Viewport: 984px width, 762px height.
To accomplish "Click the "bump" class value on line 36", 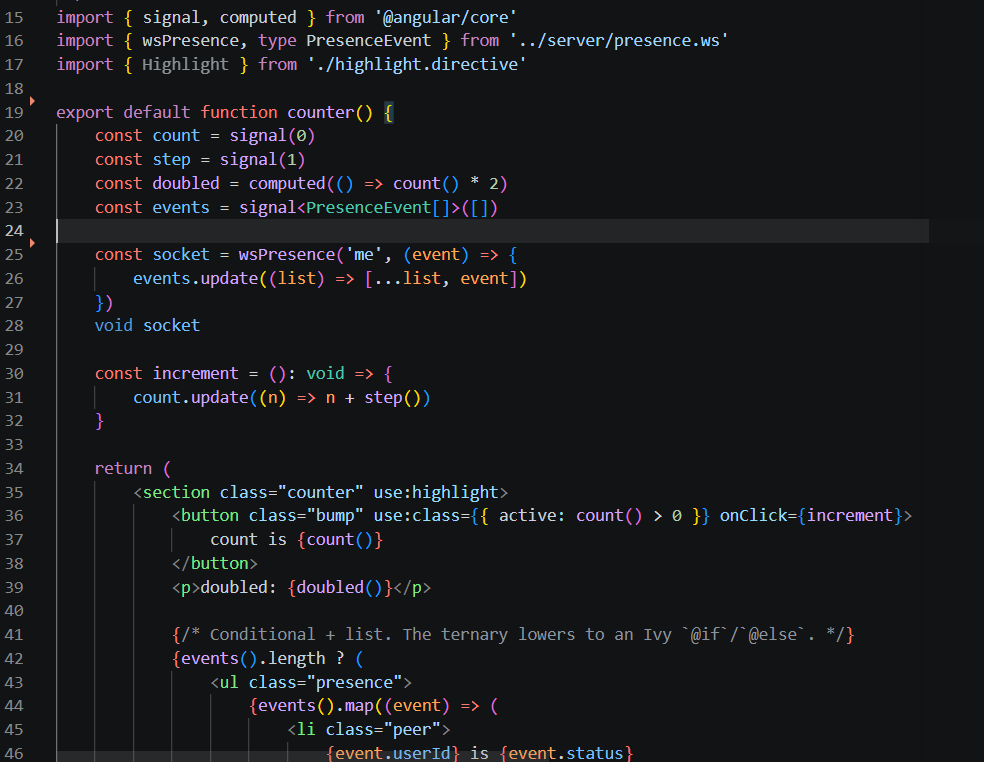I will coord(334,516).
